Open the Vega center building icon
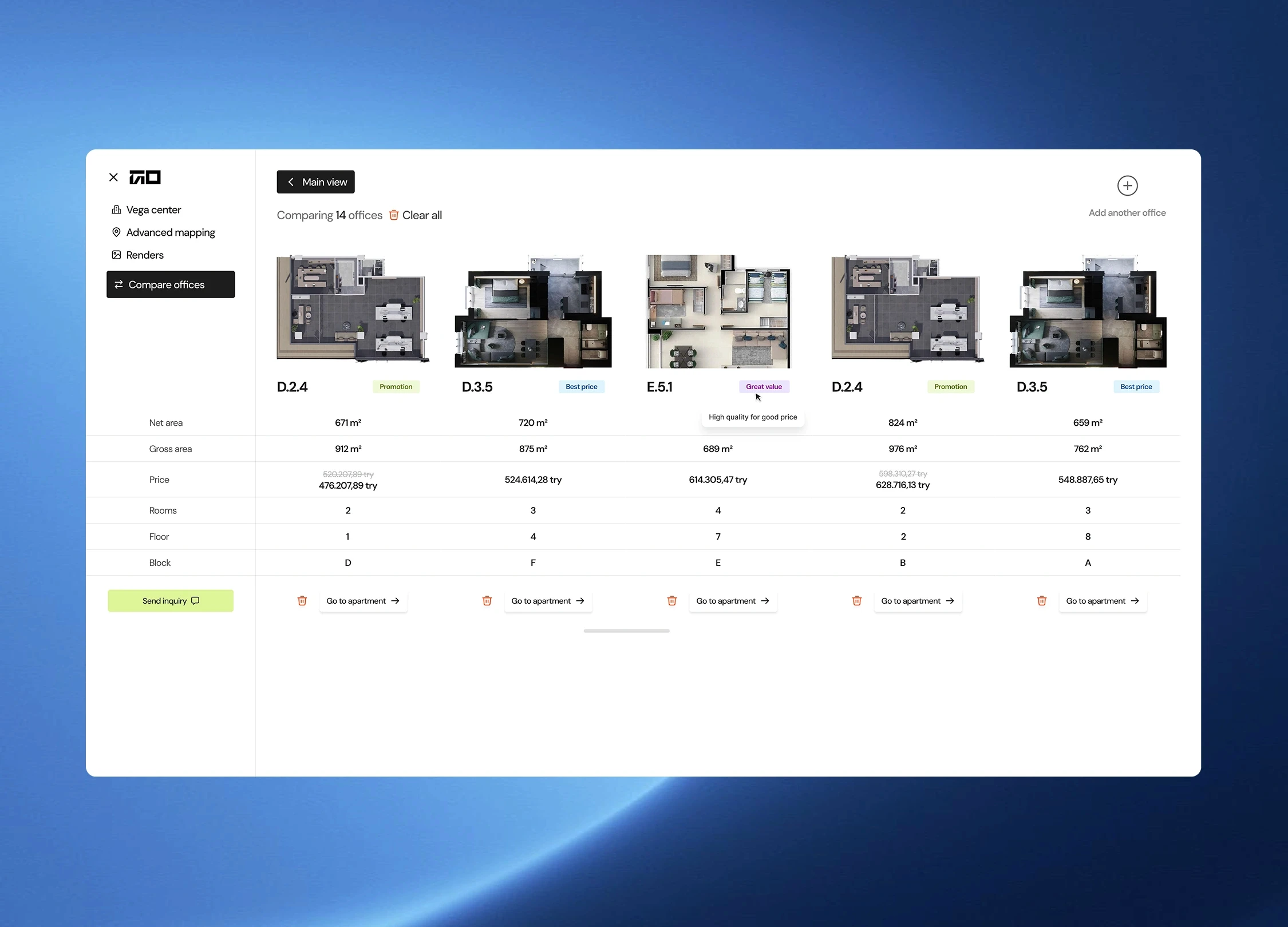 pos(116,209)
